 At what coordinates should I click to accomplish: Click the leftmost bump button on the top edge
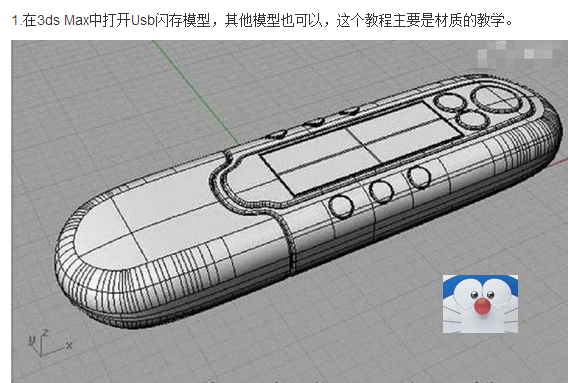(x=277, y=135)
